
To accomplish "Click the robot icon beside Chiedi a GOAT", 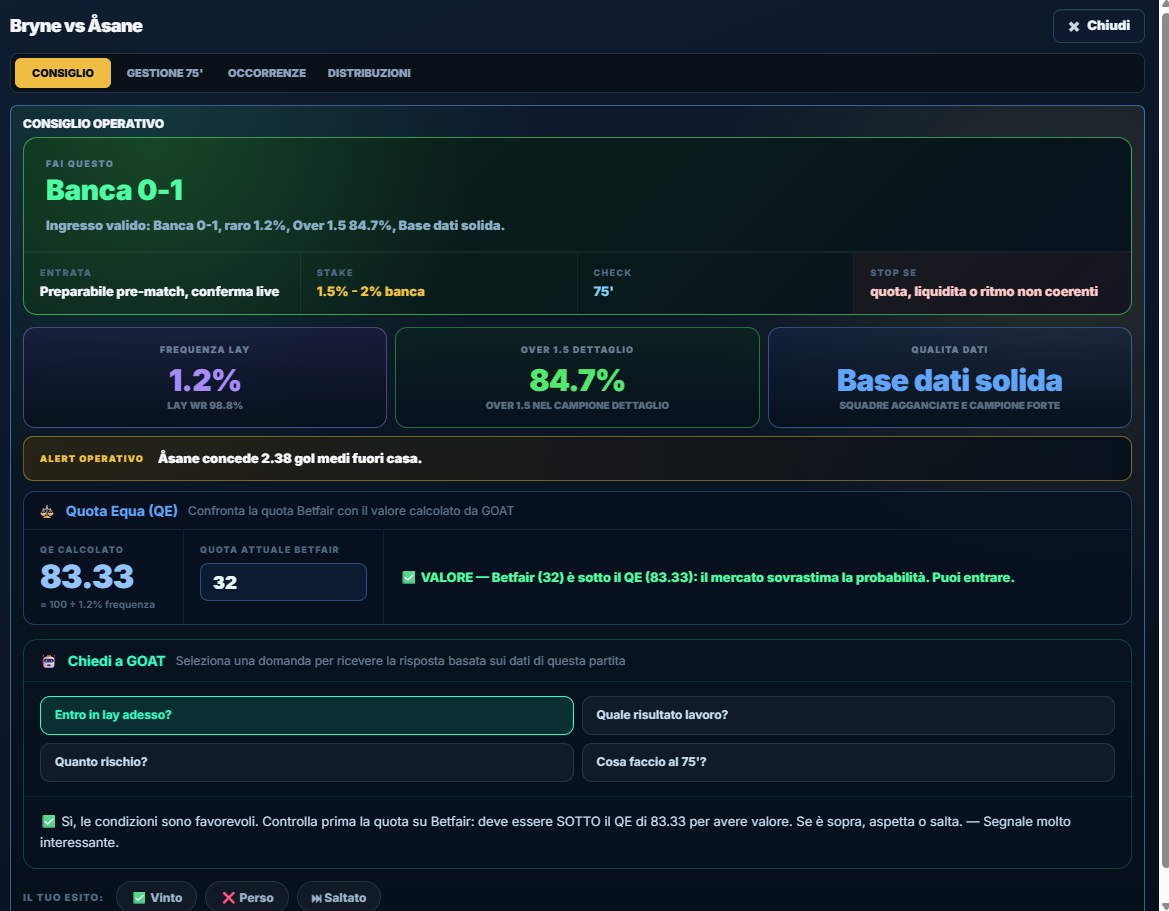I will point(48,661).
